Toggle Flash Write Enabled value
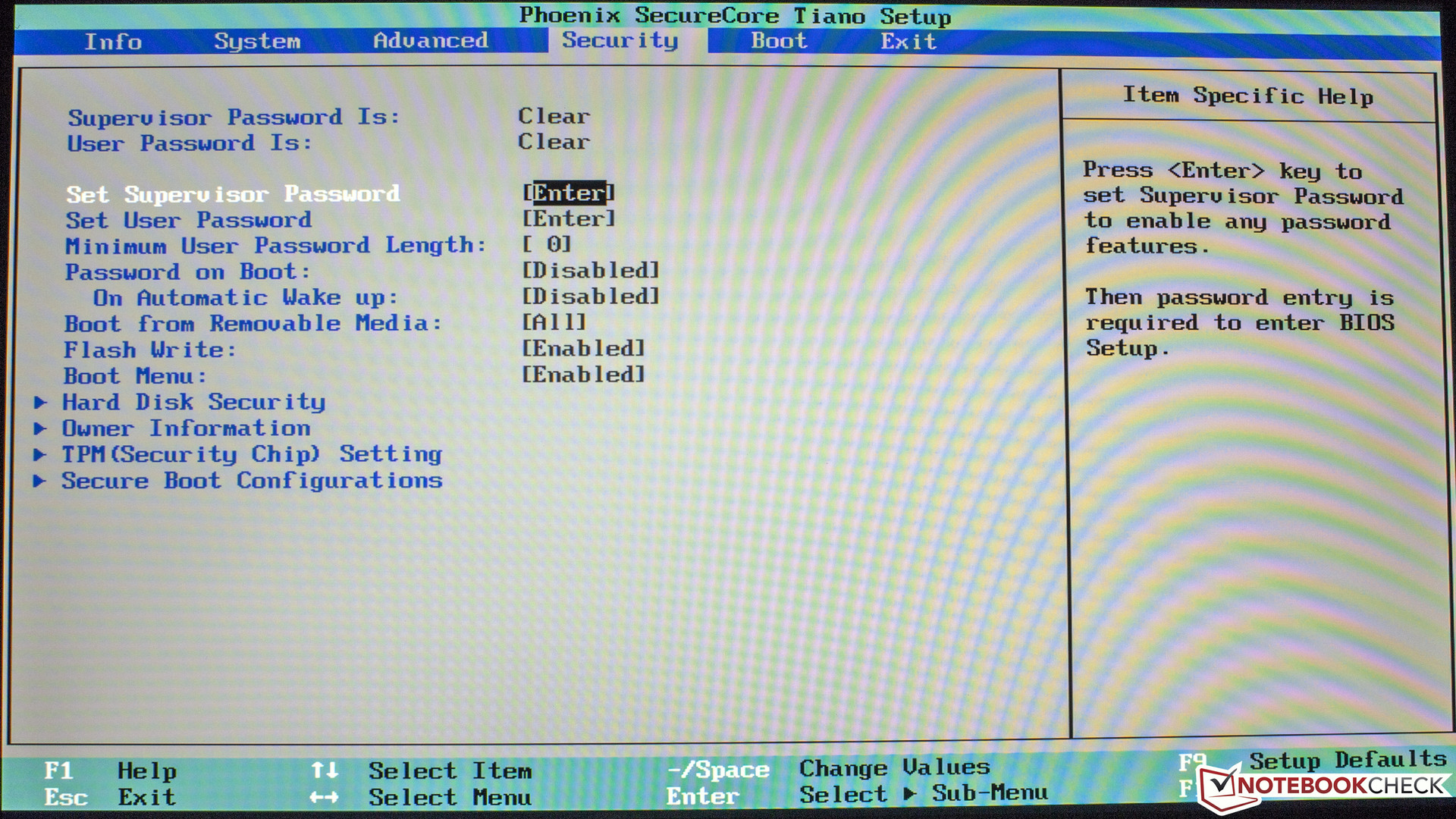 [582, 349]
